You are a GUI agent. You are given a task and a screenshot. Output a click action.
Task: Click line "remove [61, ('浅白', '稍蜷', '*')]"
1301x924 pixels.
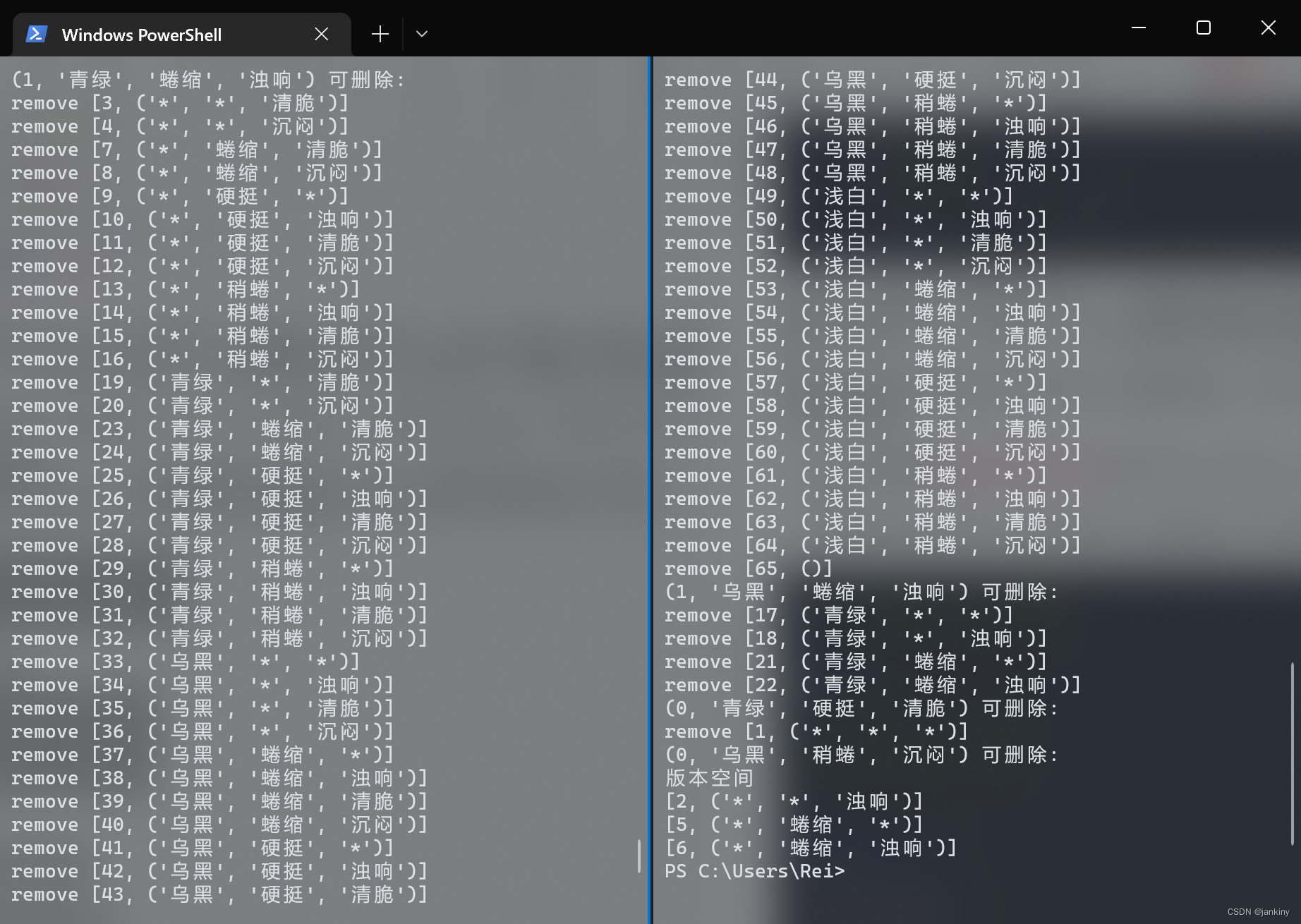[856, 475]
